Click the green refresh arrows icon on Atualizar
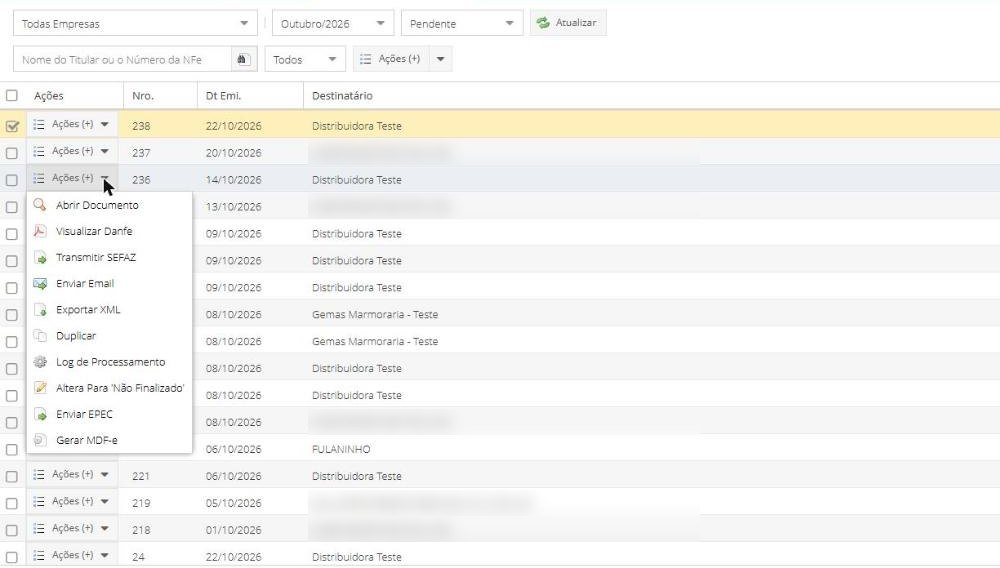The width and height of the screenshot is (1000, 568). point(543,23)
